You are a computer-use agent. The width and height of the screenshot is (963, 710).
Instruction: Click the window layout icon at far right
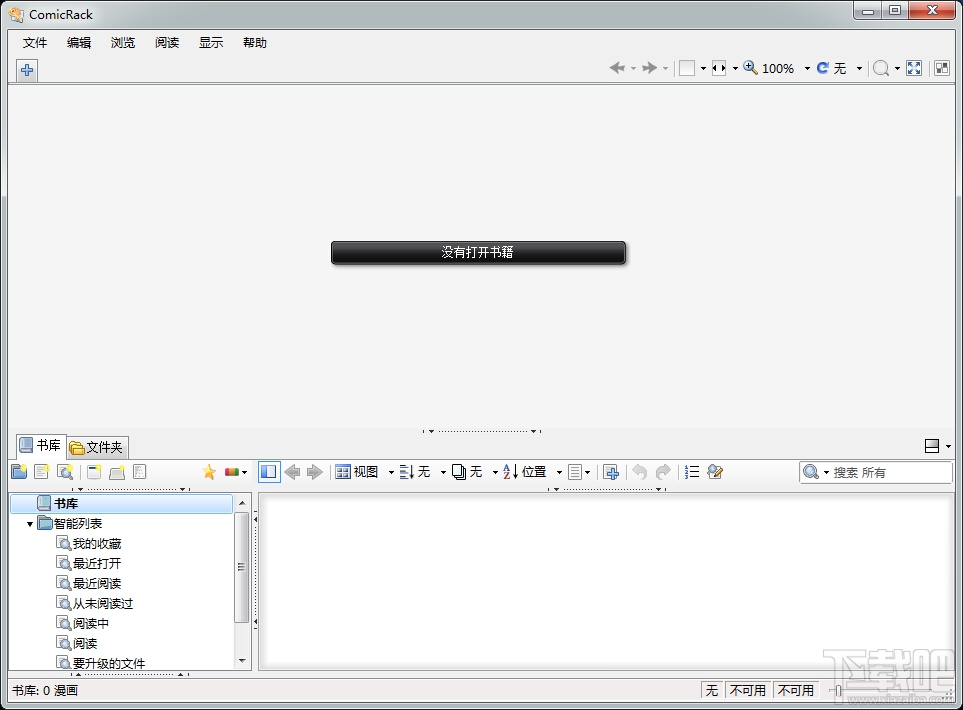[x=942, y=68]
